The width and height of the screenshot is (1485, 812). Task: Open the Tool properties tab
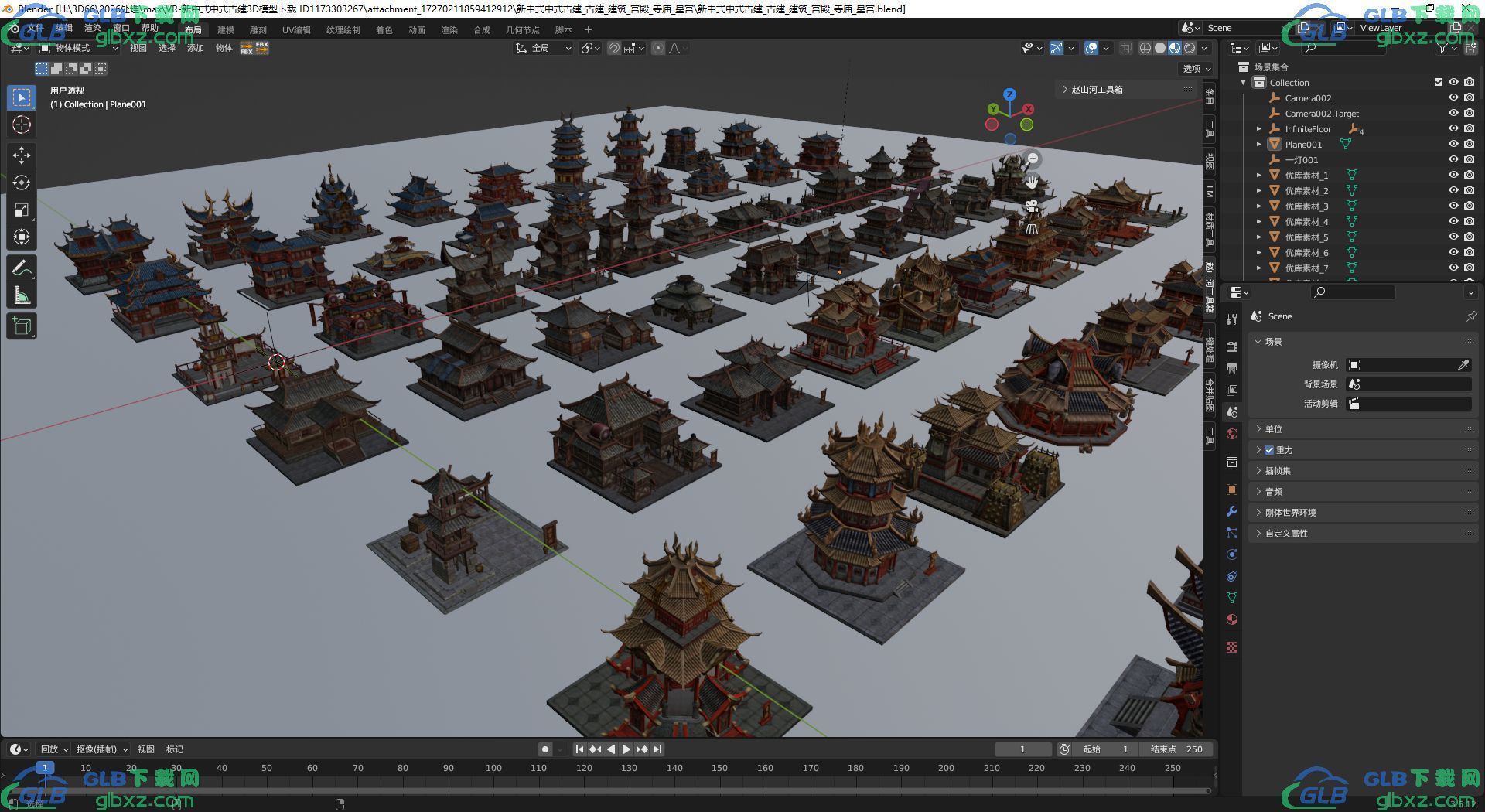pos(1232,319)
